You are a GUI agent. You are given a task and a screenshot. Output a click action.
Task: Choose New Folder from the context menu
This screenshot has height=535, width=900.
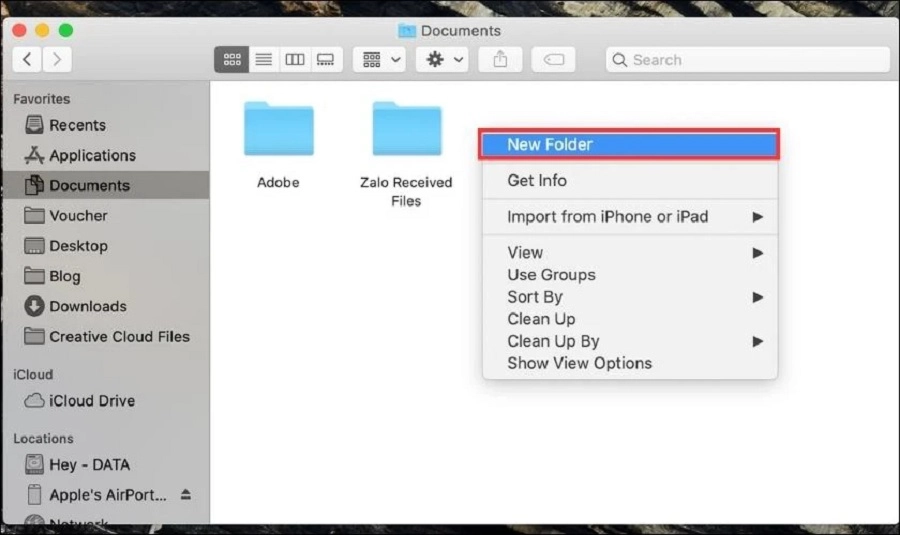click(x=629, y=145)
